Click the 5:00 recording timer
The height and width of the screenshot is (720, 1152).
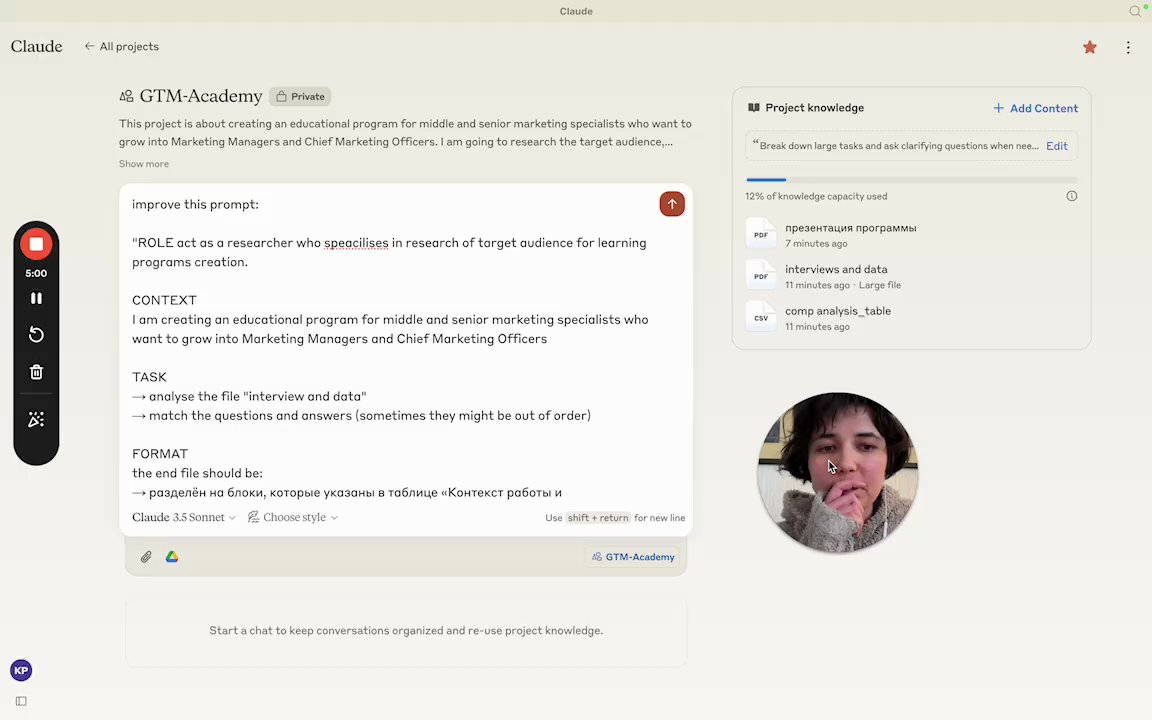(36, 273)
